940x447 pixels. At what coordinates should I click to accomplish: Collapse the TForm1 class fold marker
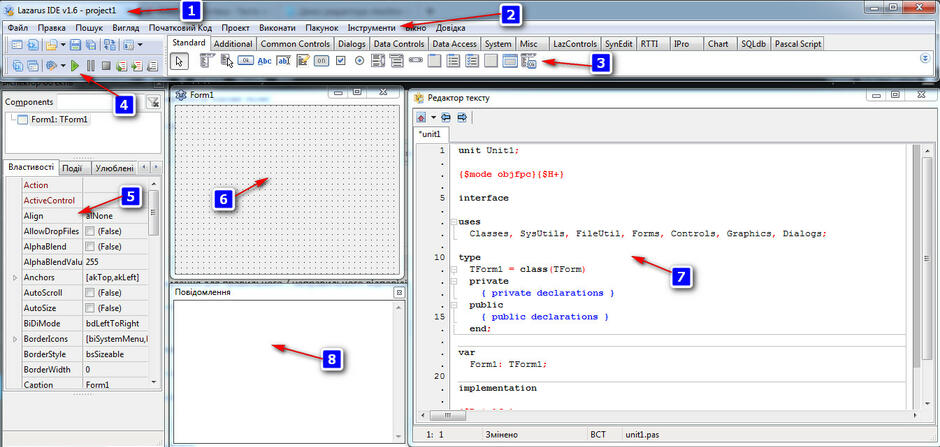pos(454,270)
